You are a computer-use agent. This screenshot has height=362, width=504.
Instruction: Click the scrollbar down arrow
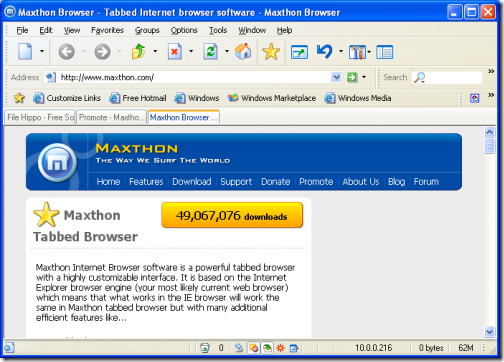click(x=489, y=332)
